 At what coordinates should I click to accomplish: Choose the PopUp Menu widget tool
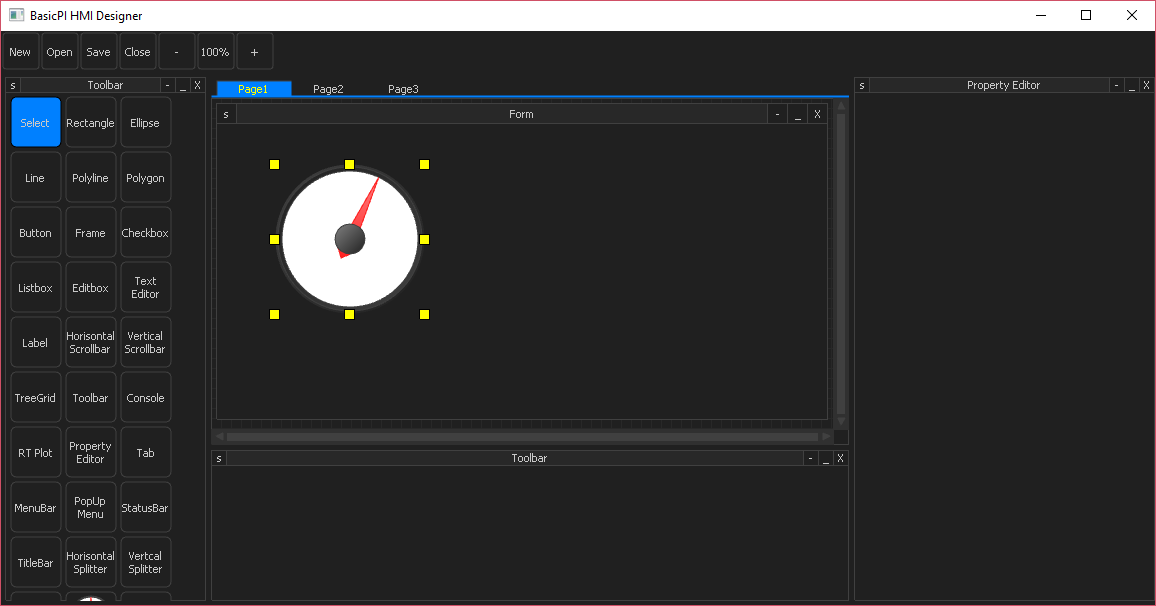91,508
